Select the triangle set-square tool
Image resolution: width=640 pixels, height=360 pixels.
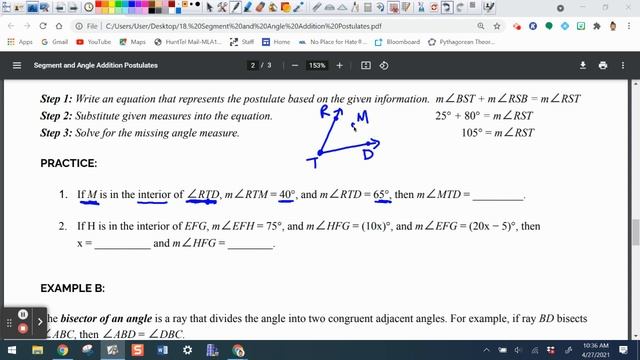[x=342, y=7]
